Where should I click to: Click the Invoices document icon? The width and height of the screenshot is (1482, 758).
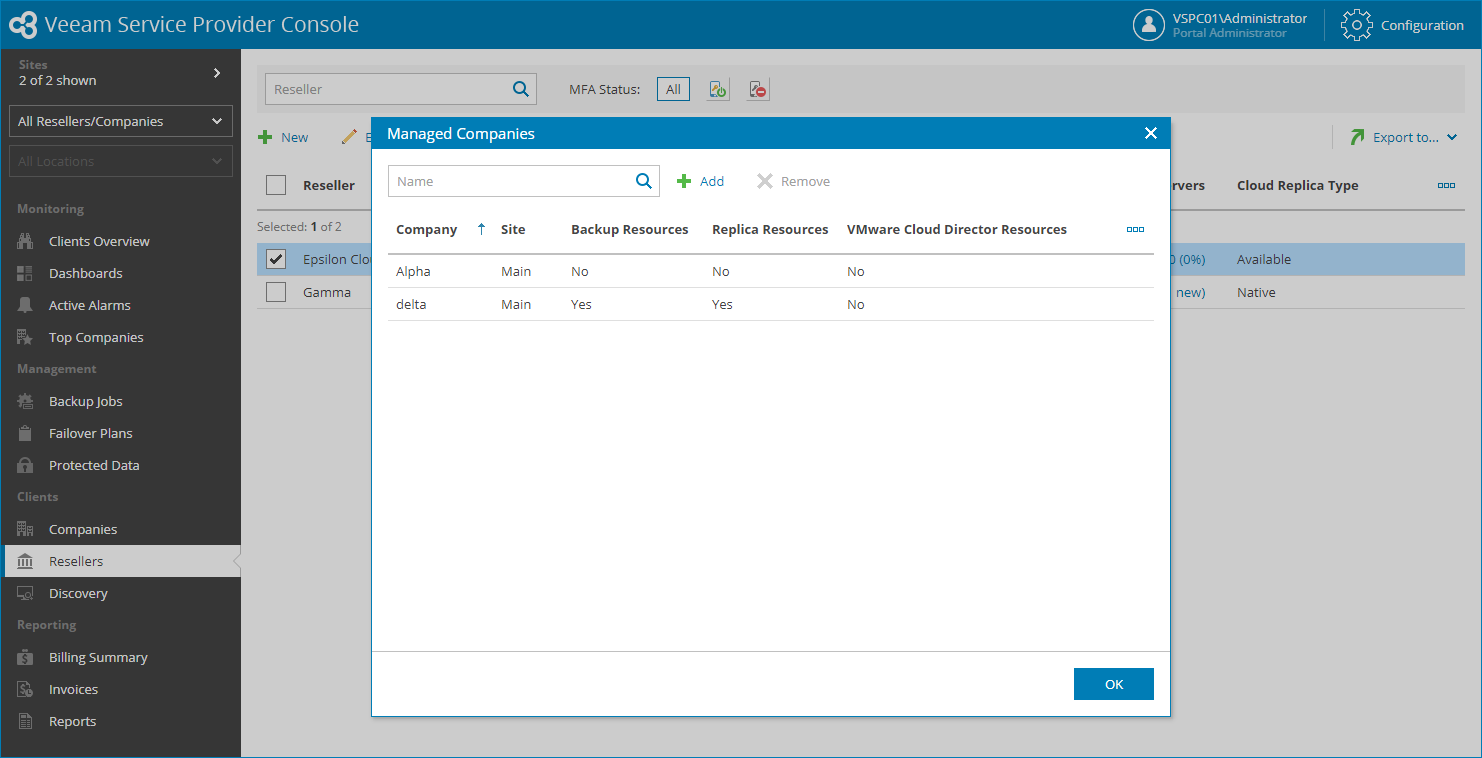tap(26, 689)
